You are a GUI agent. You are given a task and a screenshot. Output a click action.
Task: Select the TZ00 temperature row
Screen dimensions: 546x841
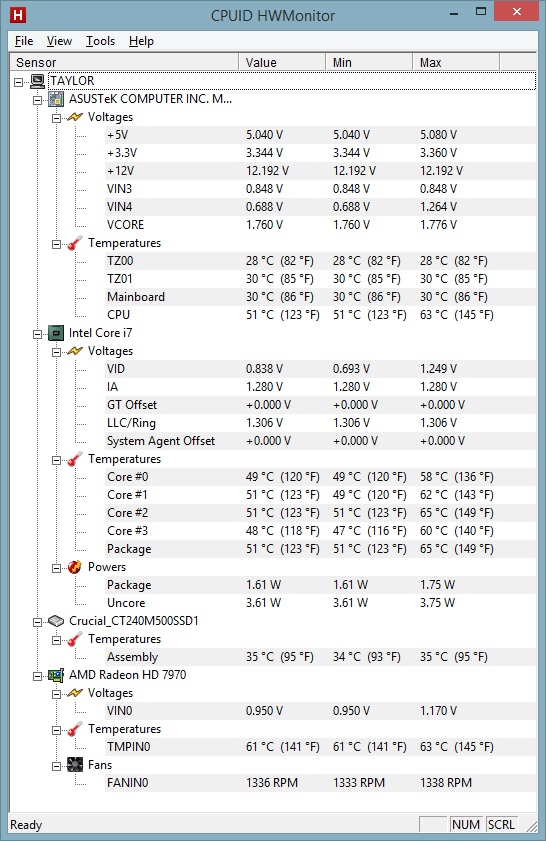click(321, 261)
